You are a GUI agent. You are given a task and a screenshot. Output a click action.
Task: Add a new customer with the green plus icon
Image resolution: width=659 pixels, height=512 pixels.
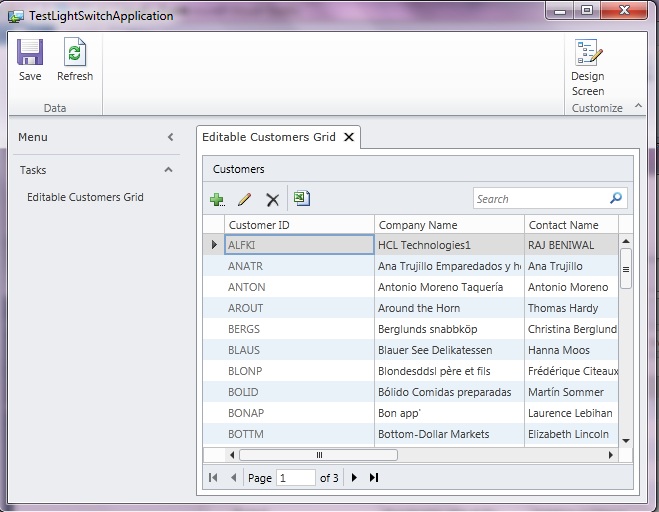[x=217, y=199]
